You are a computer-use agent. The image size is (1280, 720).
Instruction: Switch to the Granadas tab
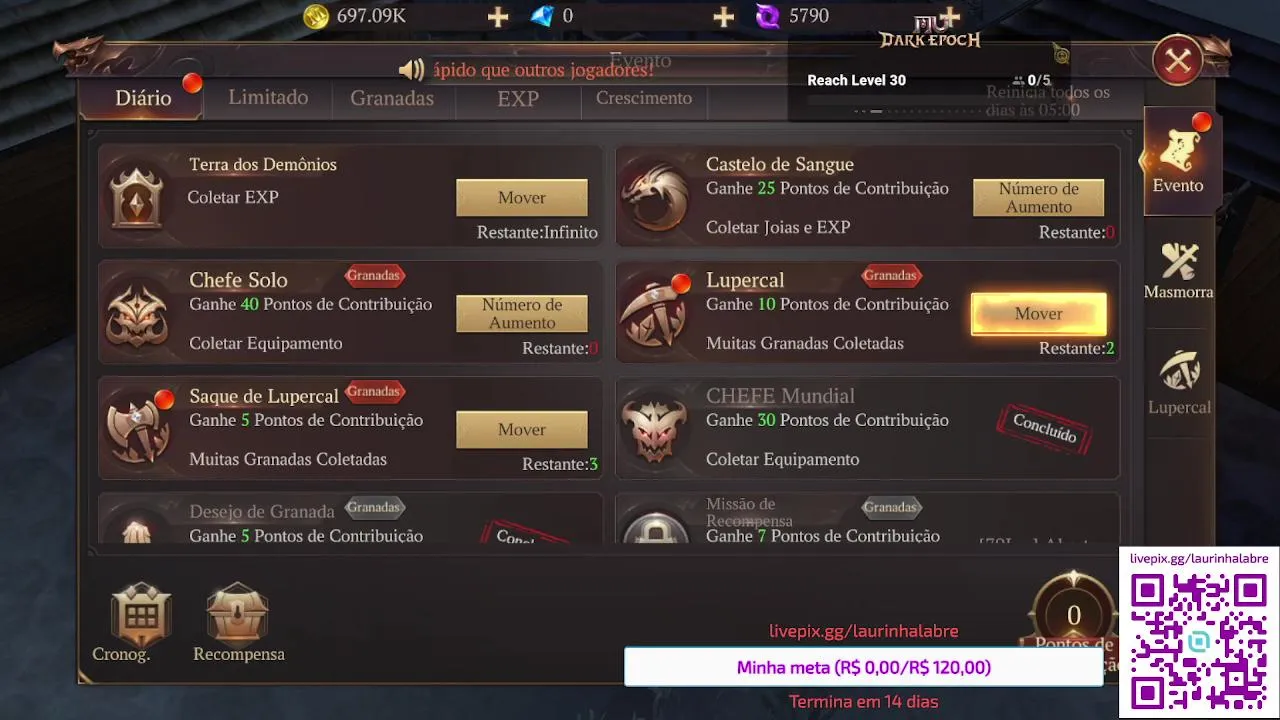[392, 98]
